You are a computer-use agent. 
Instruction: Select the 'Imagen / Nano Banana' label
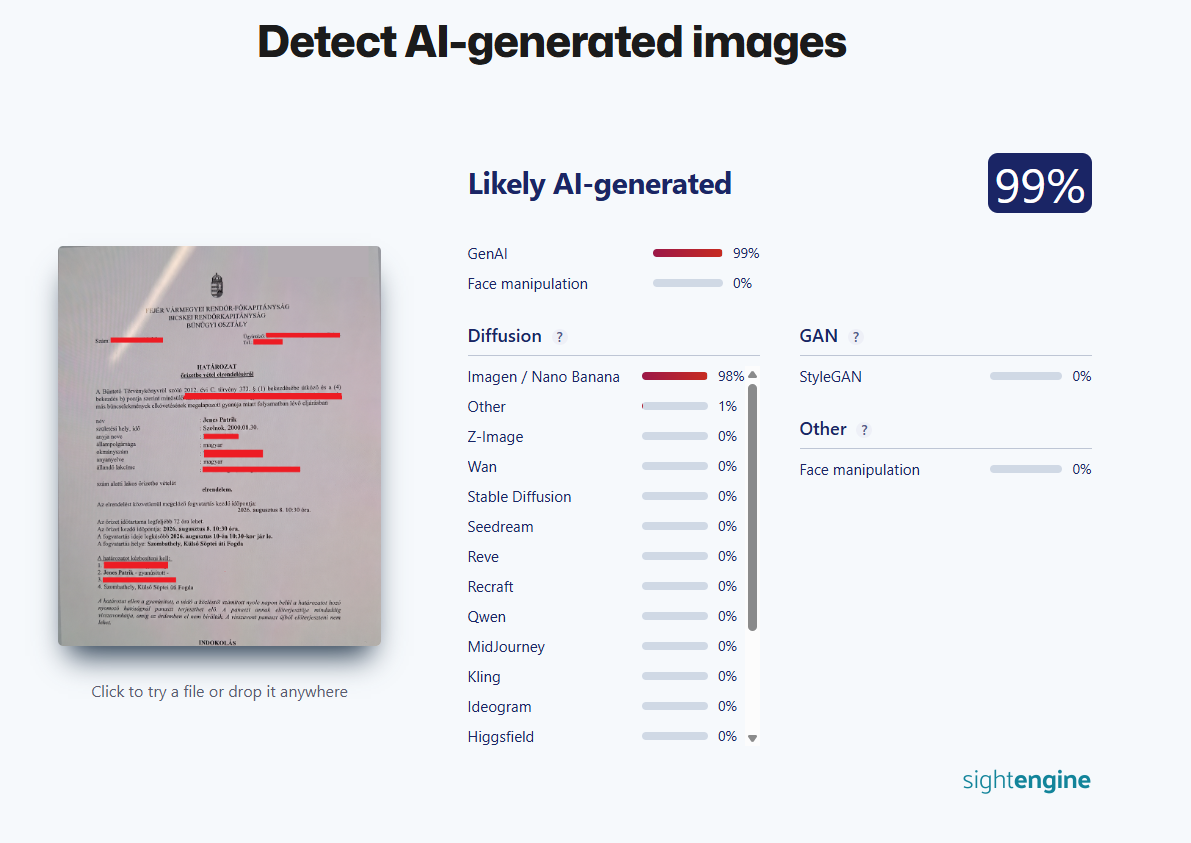544,377
